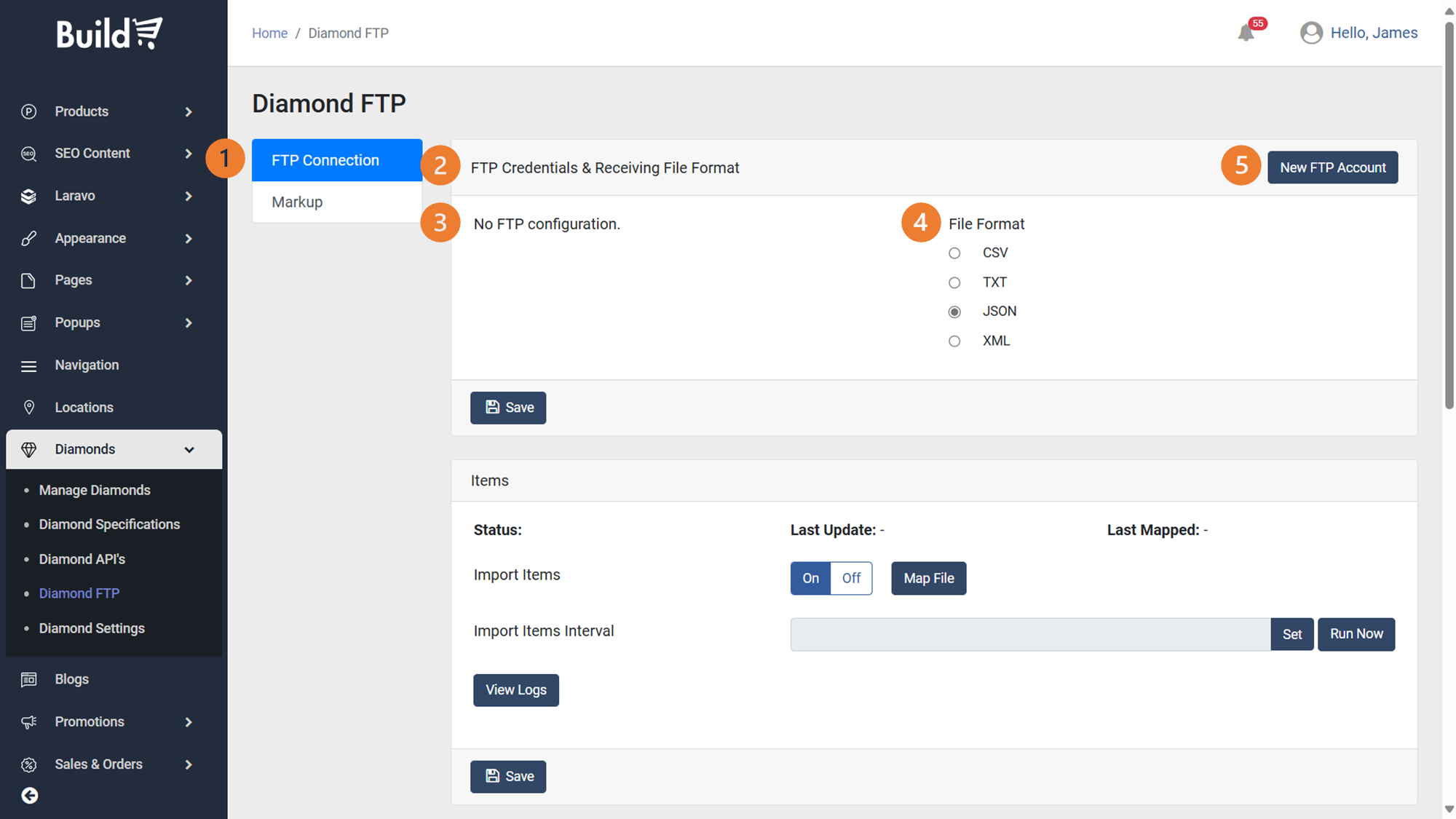Image resolution: width=1456 pixels, height=819 pixels.
Task: Collapse sidebar with back arrow icon
Action: pyautogui.click(x=30, y=796)
